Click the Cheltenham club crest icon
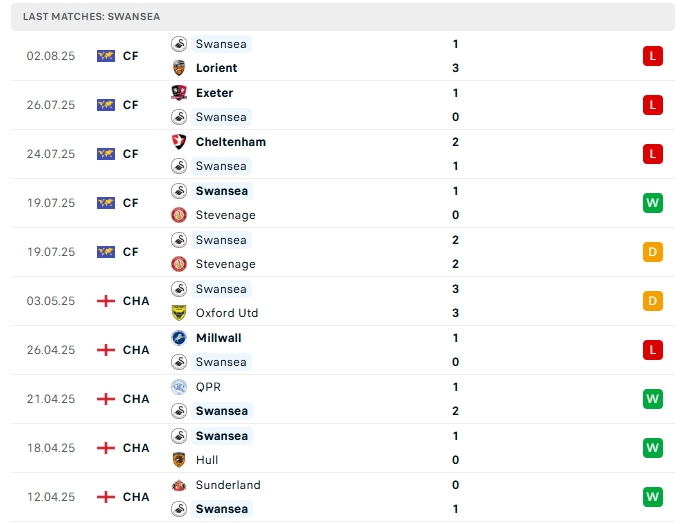Screen dimensions: 685x524 (179, 142)
